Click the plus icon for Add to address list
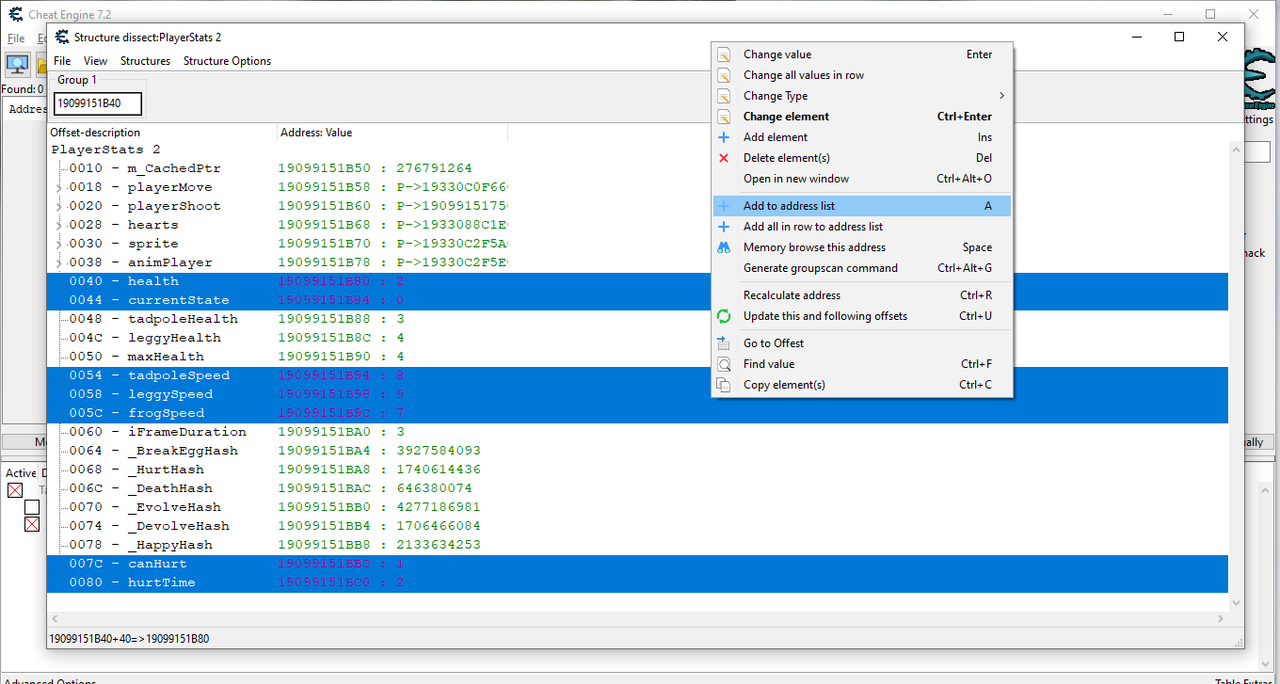The width and height of the screenshot is (1280, 684). [724, 206]
